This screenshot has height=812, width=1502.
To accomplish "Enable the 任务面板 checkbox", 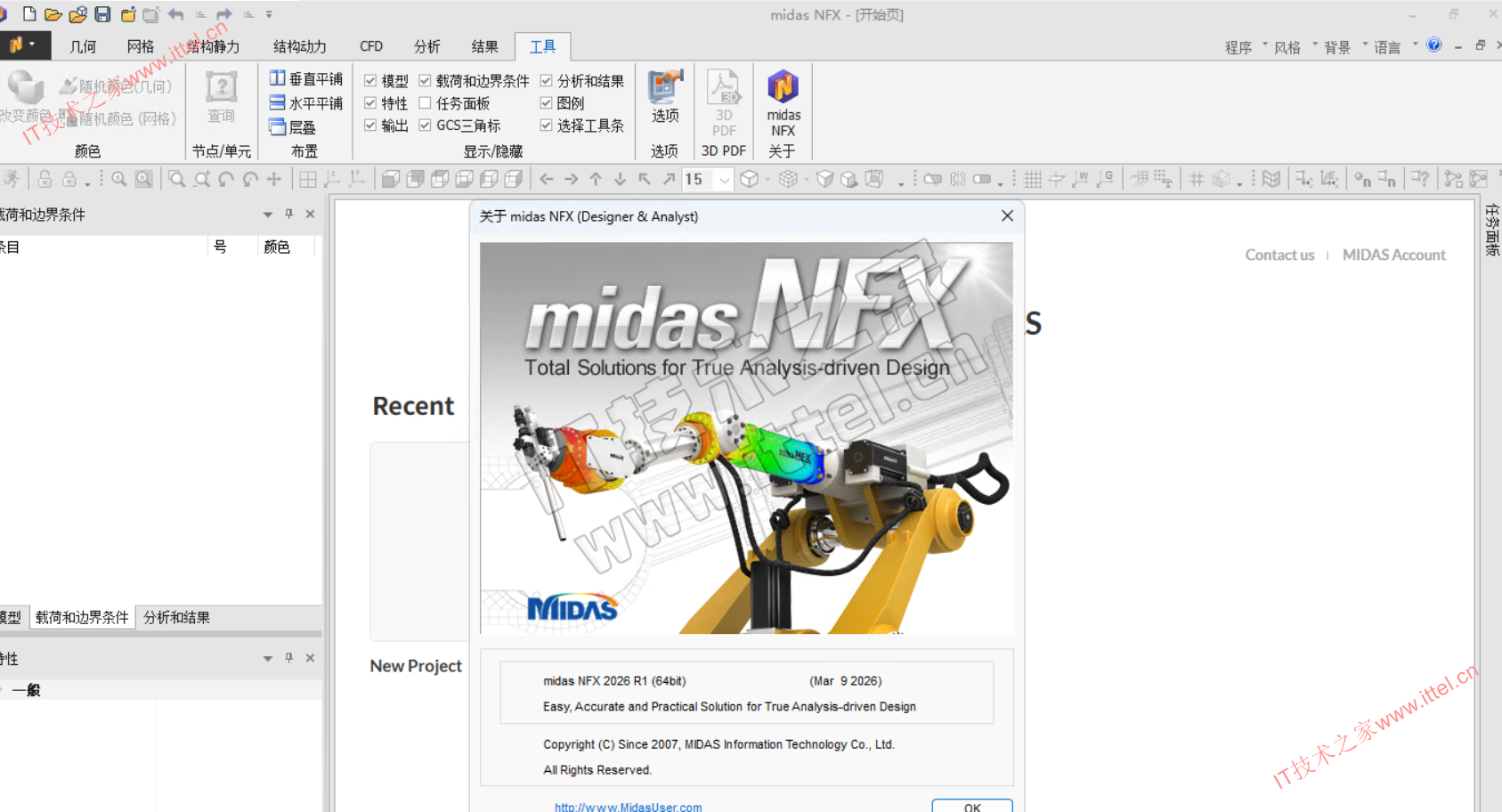I will [426, 103].
